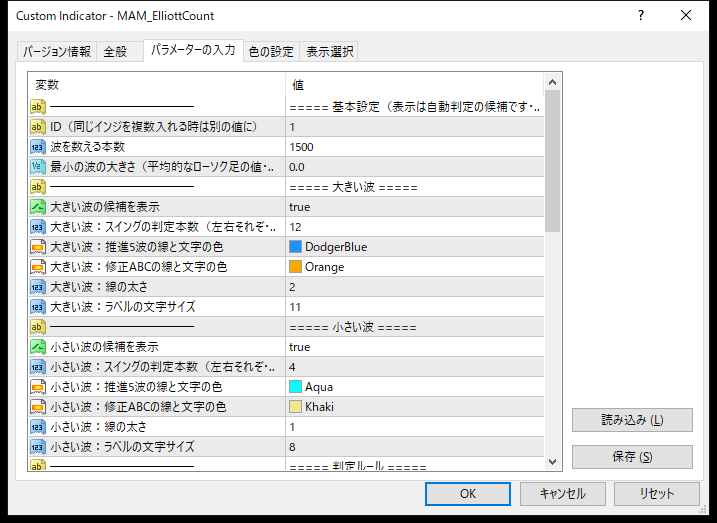Click the string icon of the 大きい波 separator row
717x523 pixels.
pos(38,187)
